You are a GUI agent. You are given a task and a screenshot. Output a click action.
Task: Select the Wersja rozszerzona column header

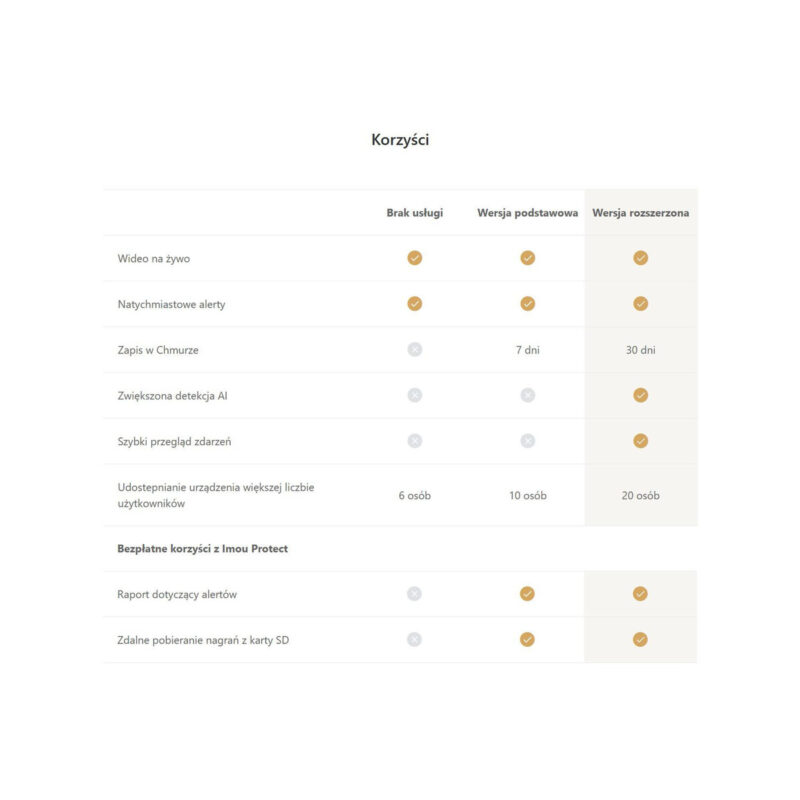tap(640, 213)
